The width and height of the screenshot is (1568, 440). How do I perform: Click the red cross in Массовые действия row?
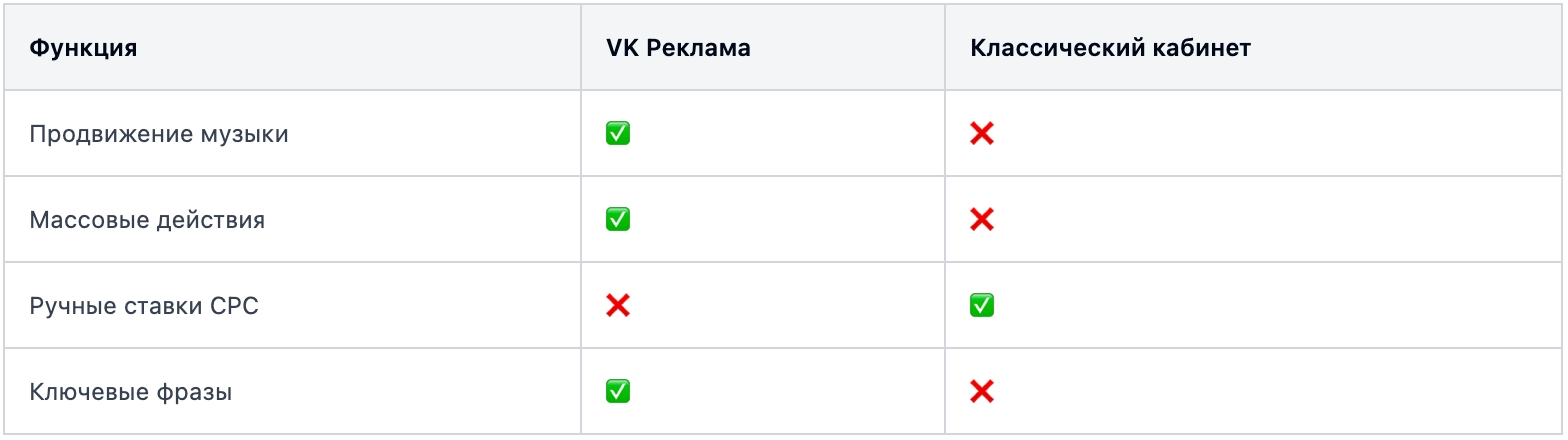pyautogui.click(x=982, y=220)
